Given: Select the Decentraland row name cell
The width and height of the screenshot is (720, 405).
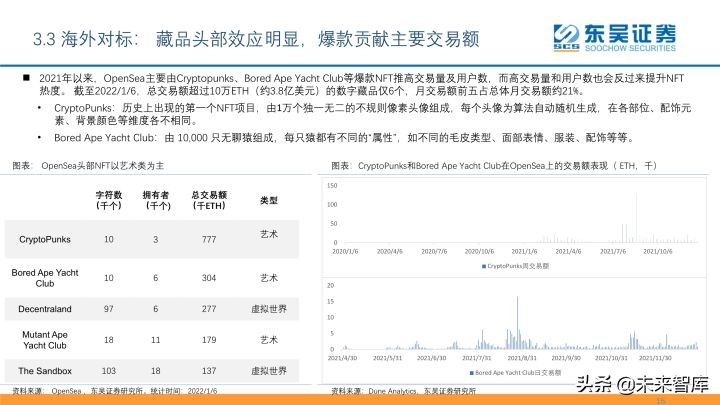Looking at the screenshot, I should (45, 309).
